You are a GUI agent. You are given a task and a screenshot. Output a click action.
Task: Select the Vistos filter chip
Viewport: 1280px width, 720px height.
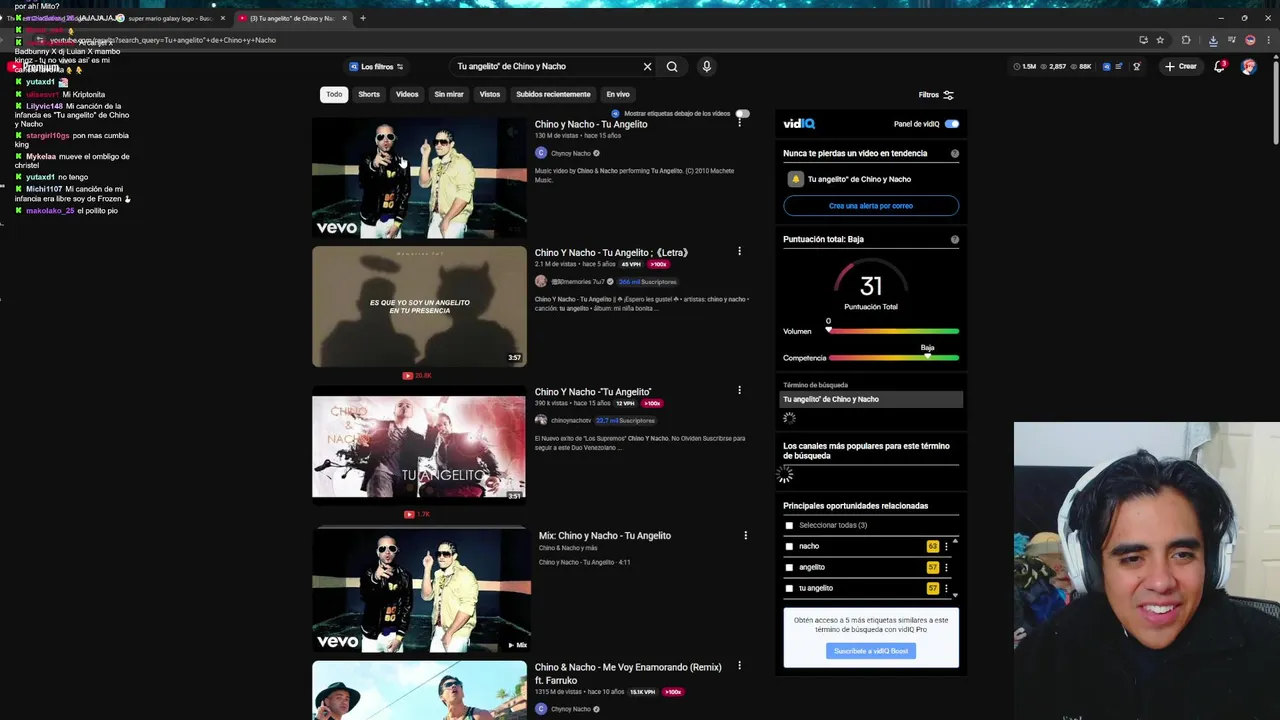490,94
